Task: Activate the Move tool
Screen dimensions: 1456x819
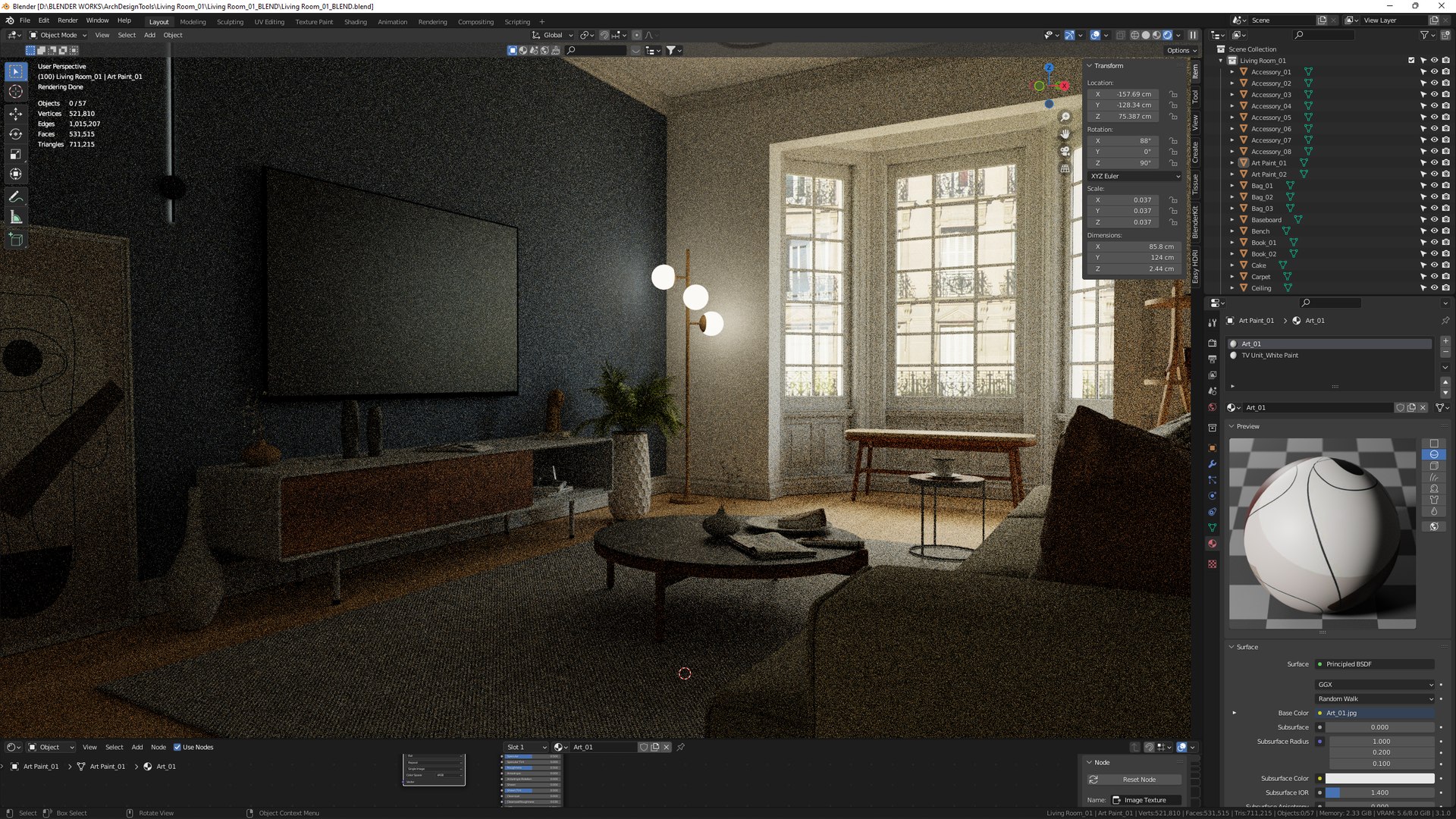Action: click(x=16, y=114)
